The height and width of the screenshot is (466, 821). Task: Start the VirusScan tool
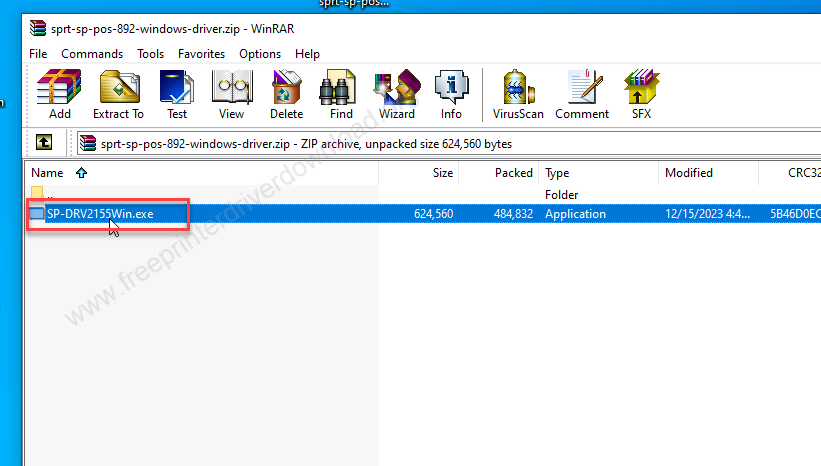518,94
